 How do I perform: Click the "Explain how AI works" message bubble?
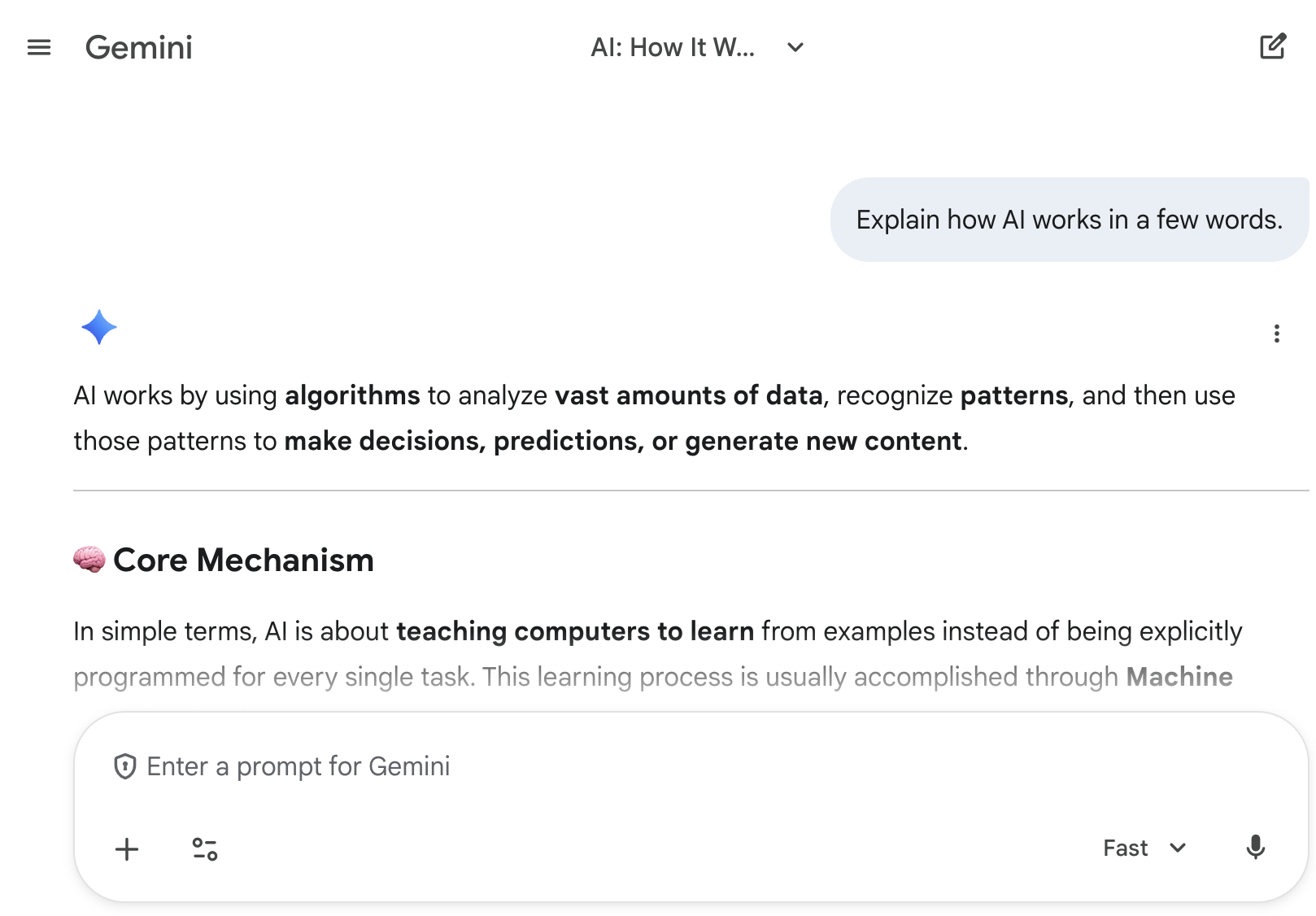1069,220
